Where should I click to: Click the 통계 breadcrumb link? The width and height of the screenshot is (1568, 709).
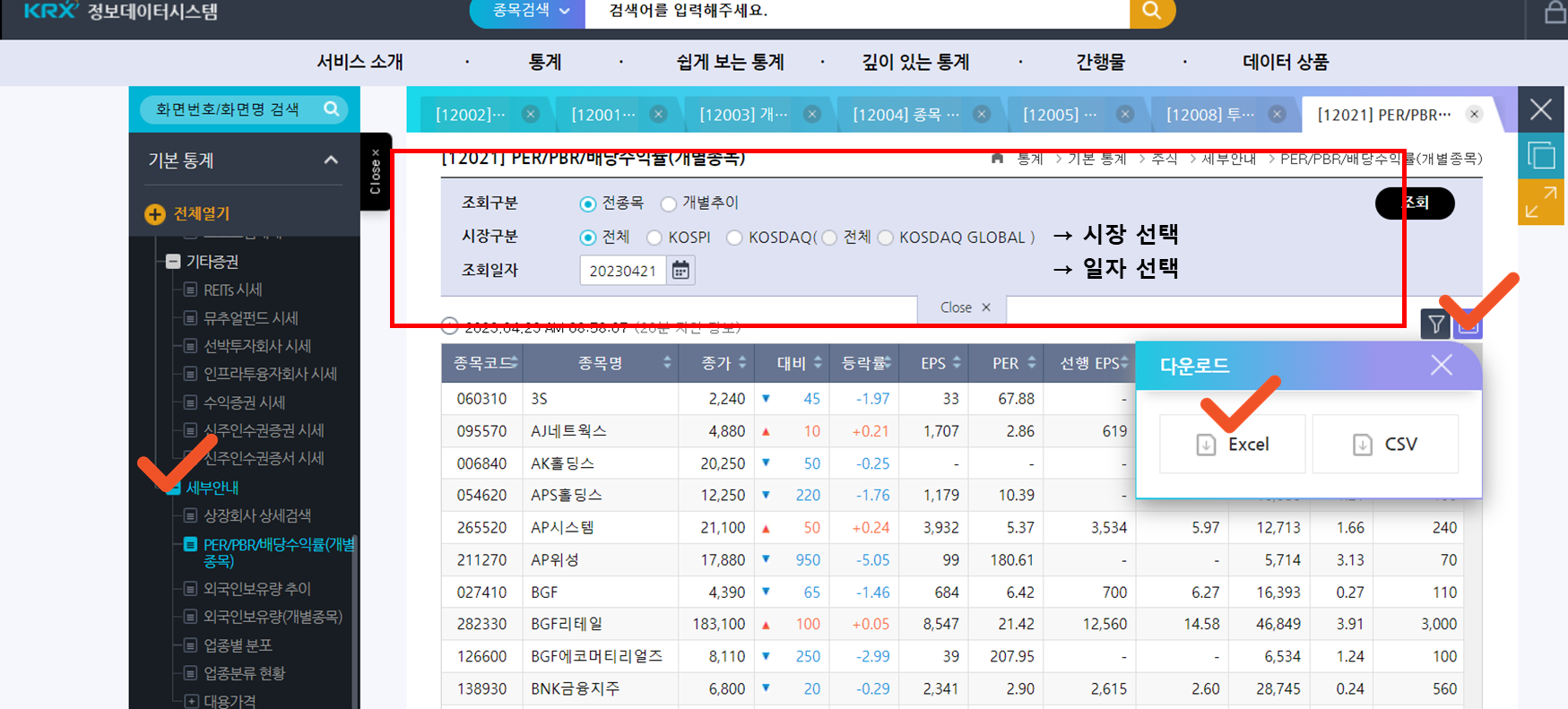pos(1030,159)
